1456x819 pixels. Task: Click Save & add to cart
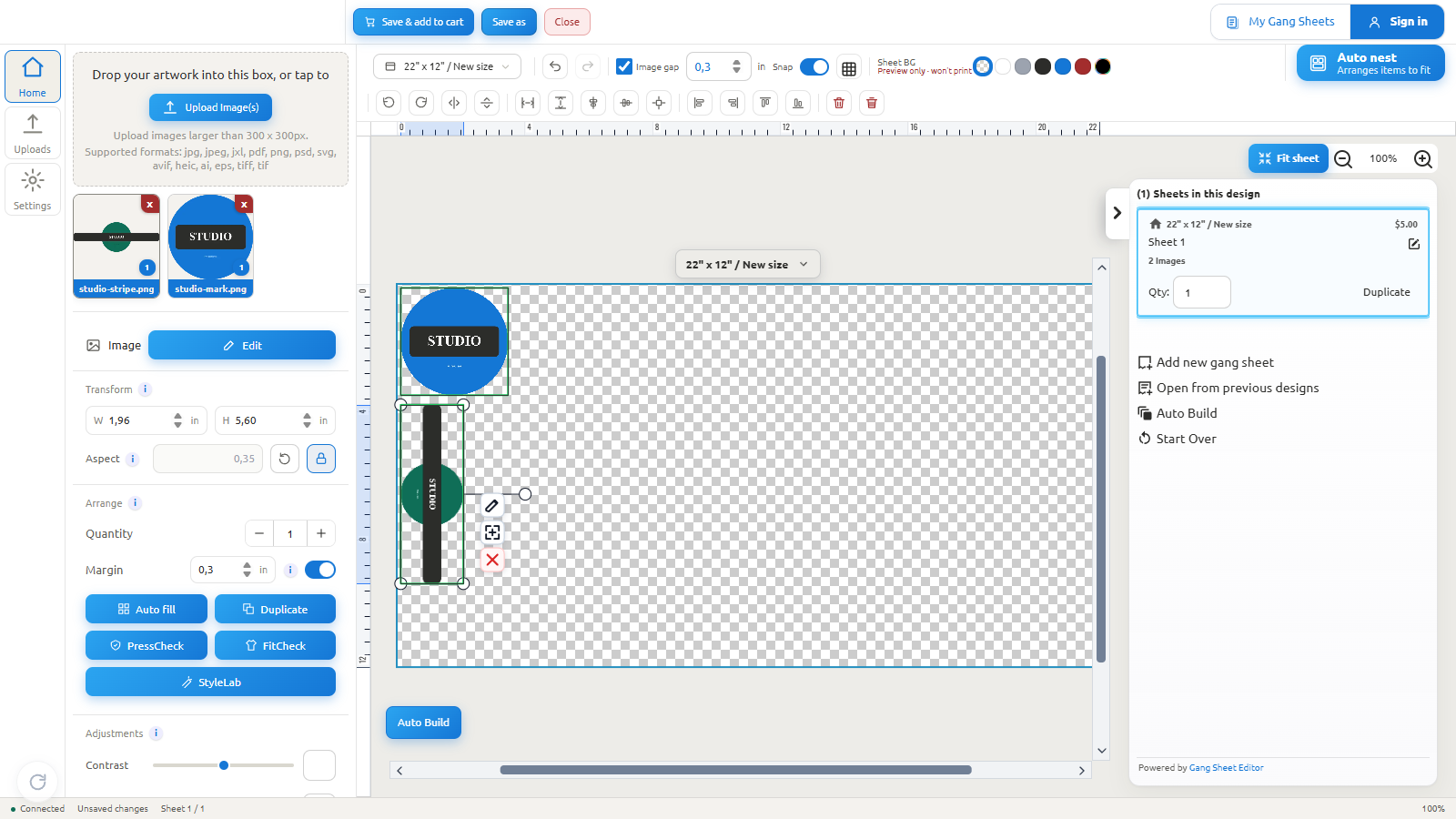(413, 22)
